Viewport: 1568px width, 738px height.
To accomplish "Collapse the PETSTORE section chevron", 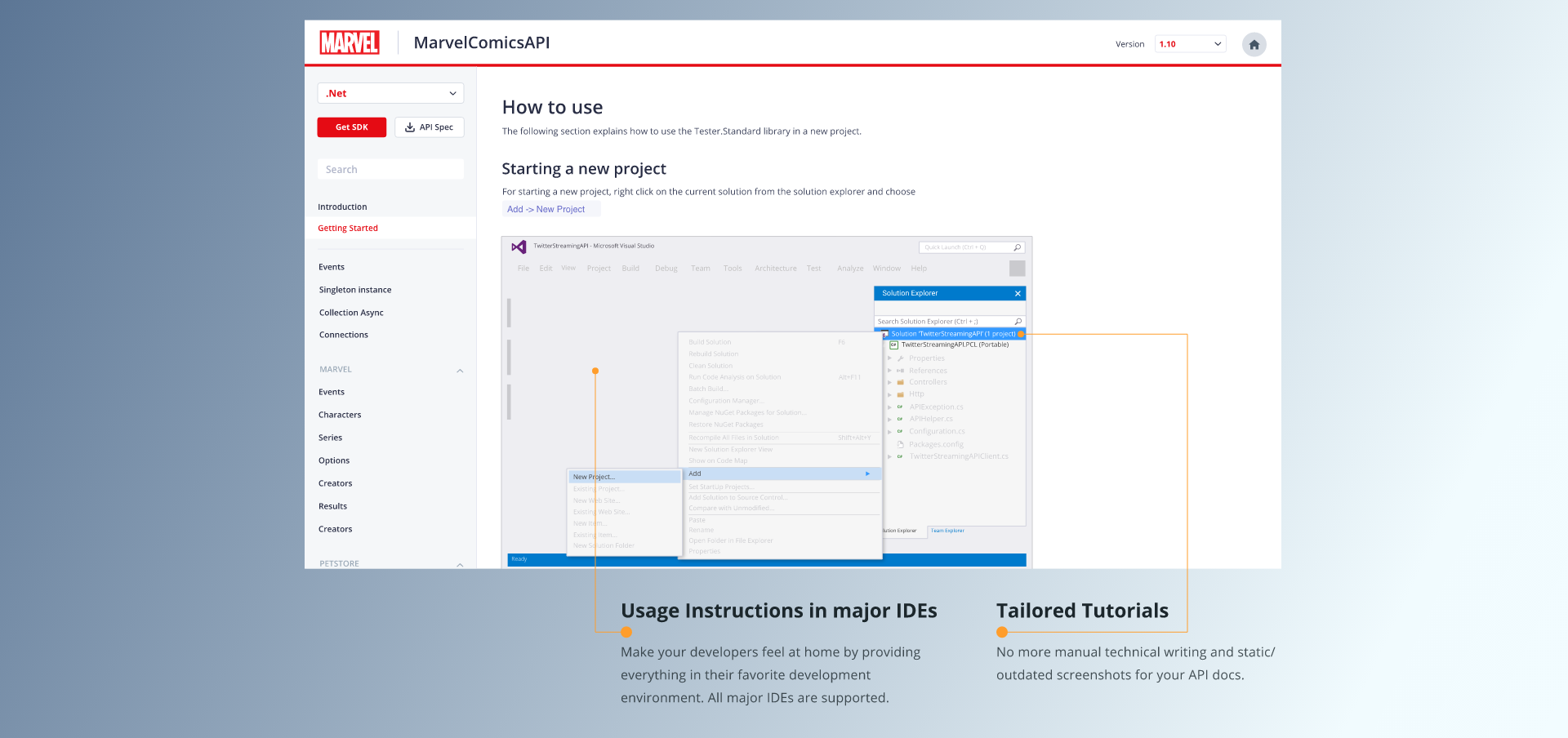I will click(x=460, y=565).
